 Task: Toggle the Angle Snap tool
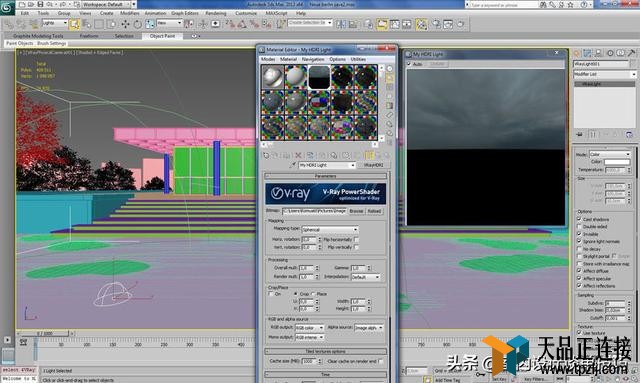click(242, 24)
